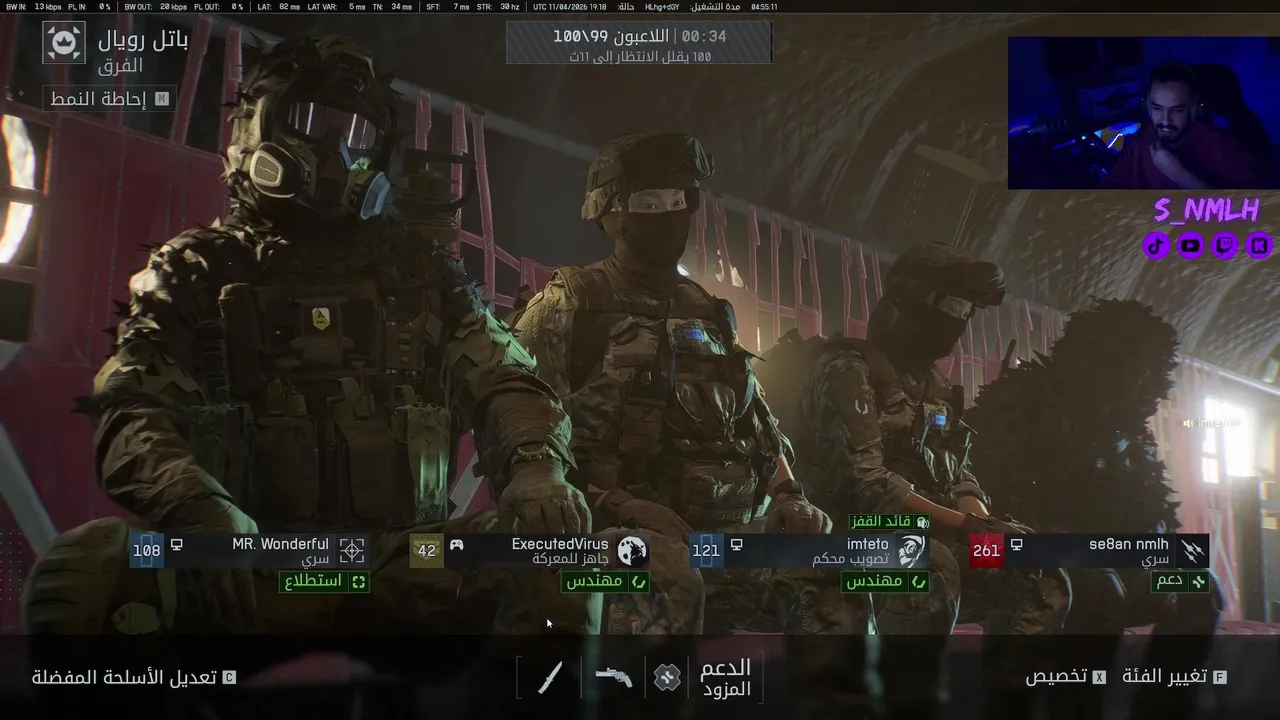1280x720 pixels.
Task: Click the MR. Wonderful player name
Action: (280, 544)
